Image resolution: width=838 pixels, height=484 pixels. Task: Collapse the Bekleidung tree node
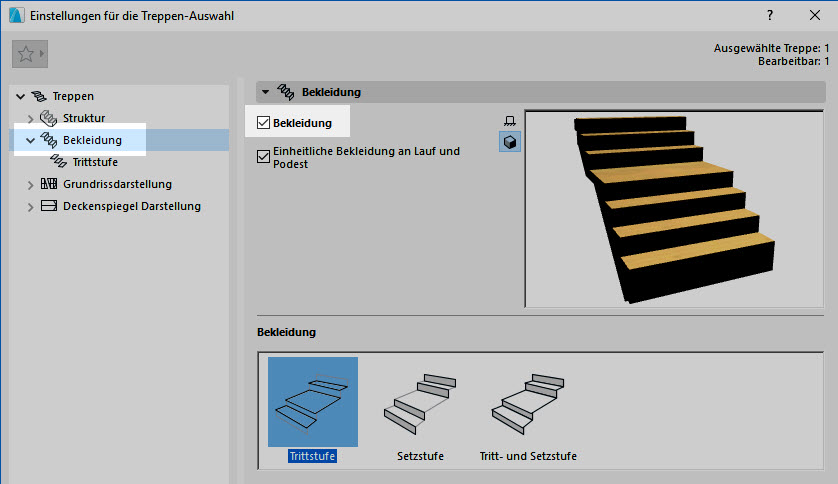[x=30, y=140]
